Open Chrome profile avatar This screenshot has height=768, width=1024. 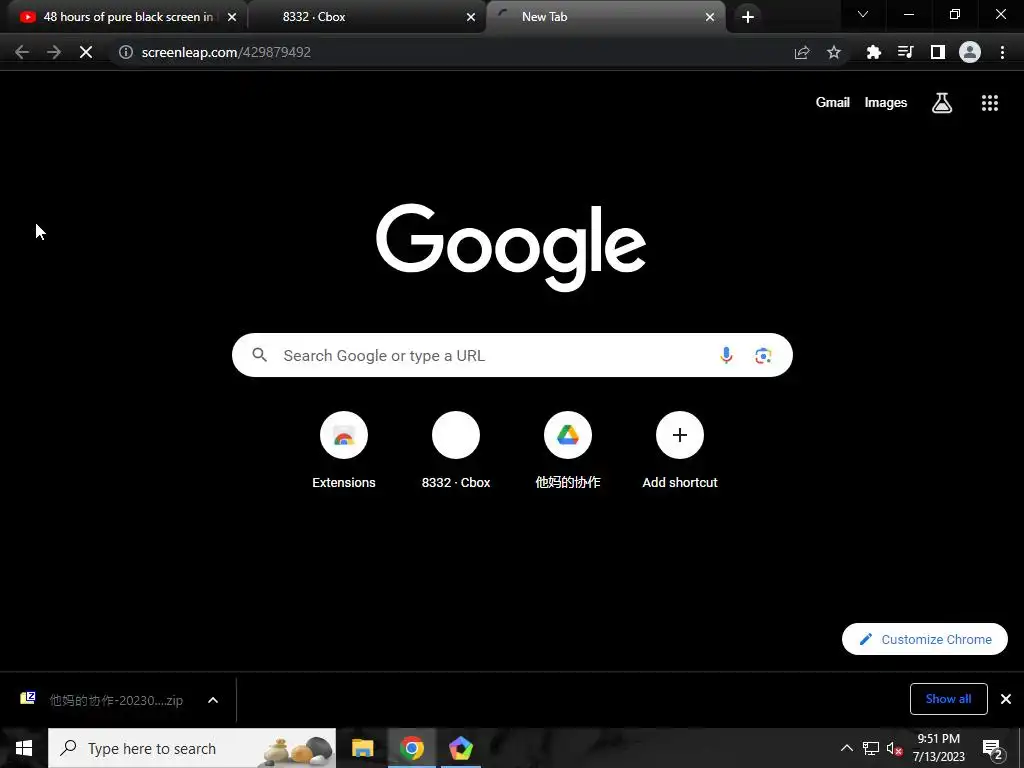(x=970, y=52)
